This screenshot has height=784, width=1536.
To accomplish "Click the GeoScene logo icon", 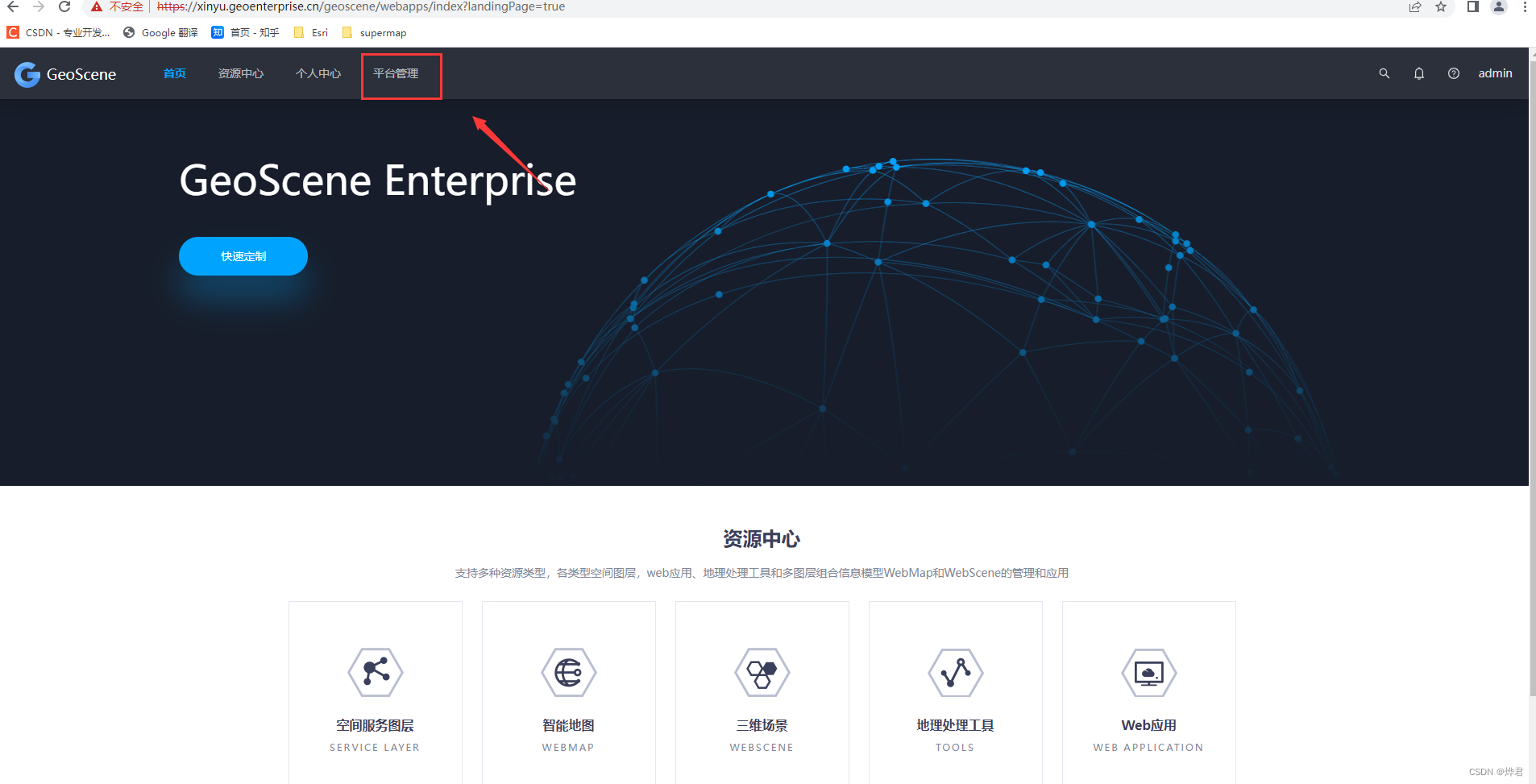I will coord(27,74).
